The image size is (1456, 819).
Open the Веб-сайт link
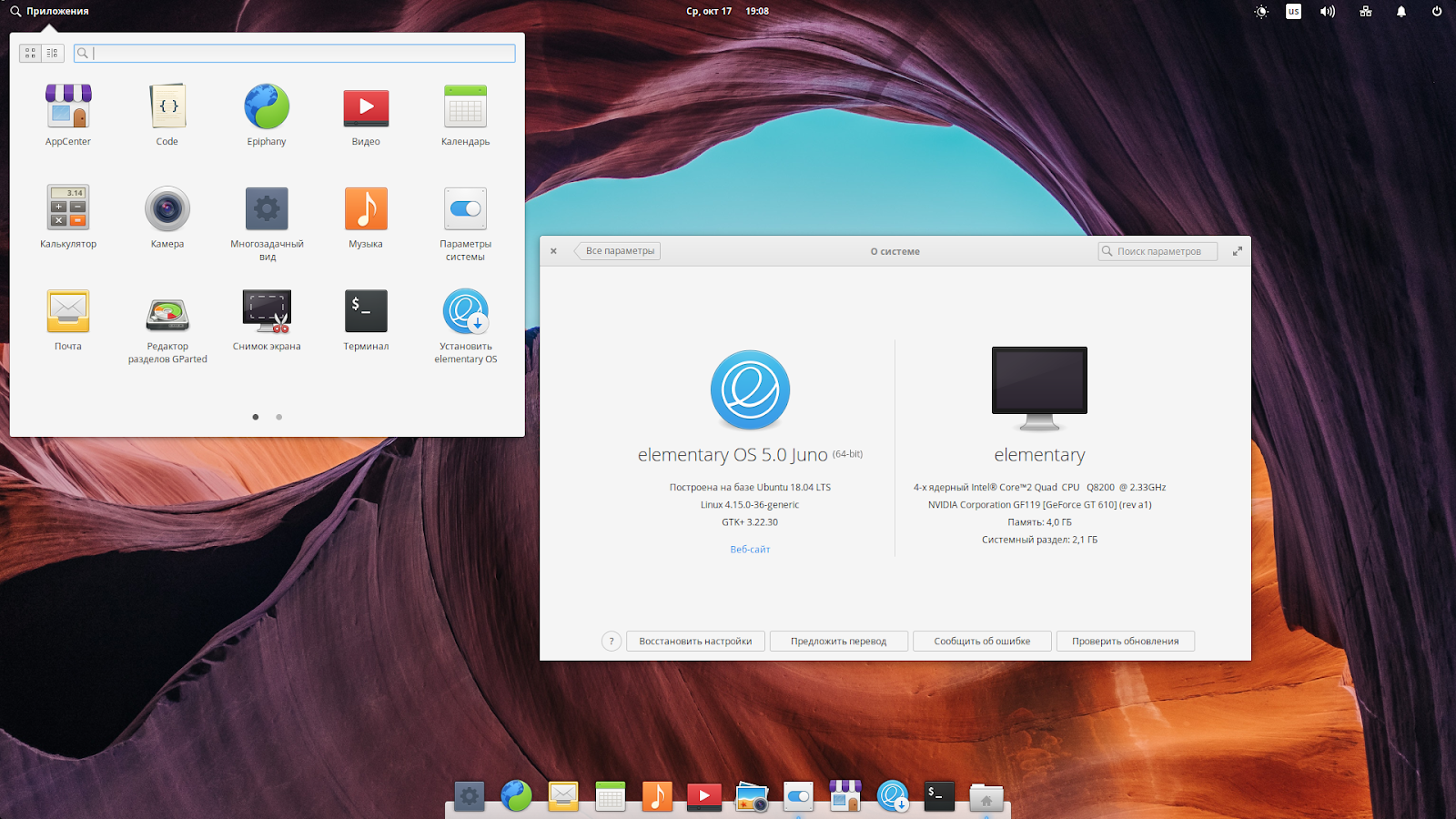(750, 549)
